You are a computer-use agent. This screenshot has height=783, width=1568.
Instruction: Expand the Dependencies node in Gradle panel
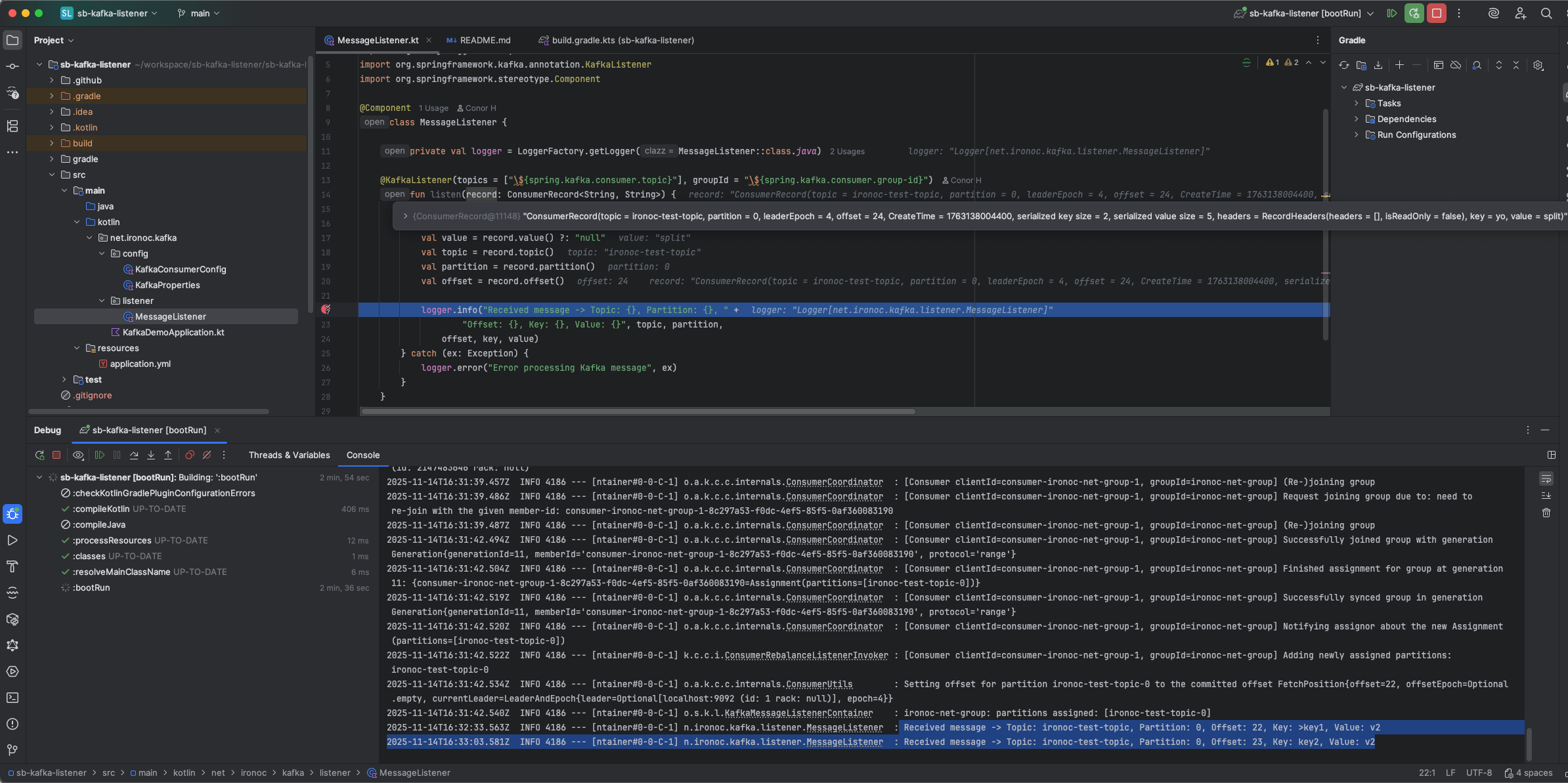1356,119
